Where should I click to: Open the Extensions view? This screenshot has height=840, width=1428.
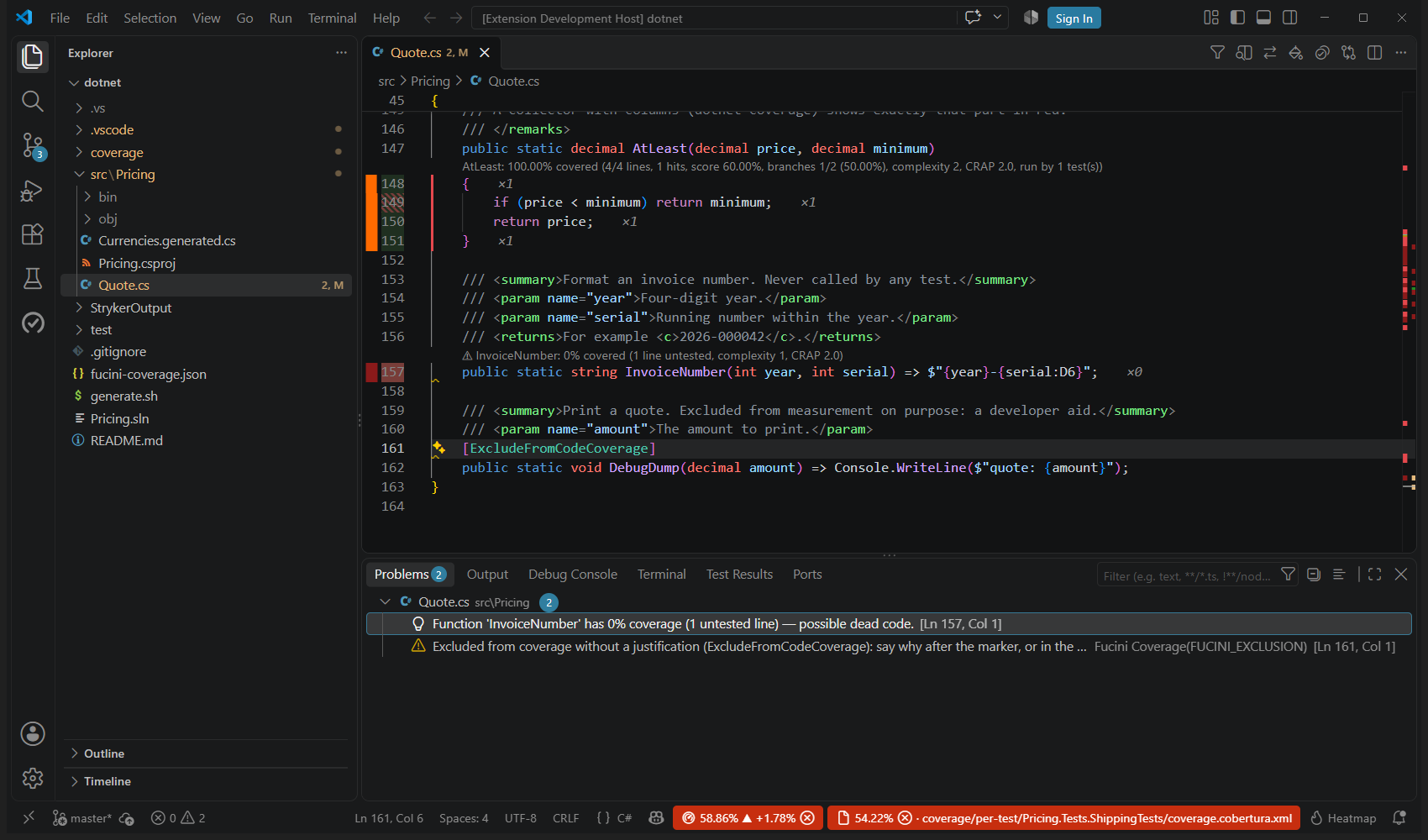[x=32, y=234]
